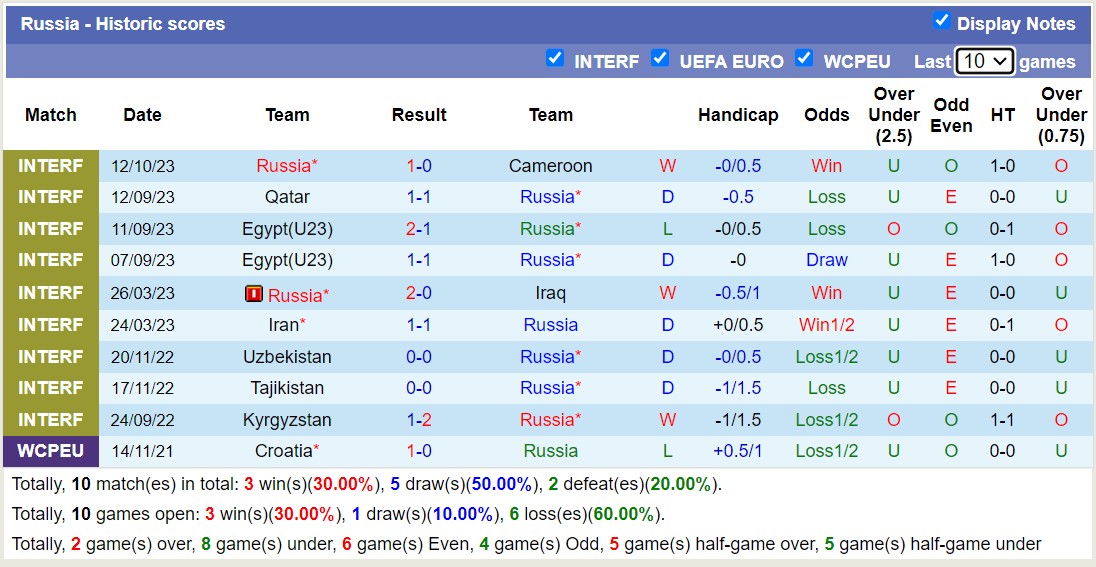Screen dimensions: 1096x567
Task: Click the Iran team link
Action: [x=284, y=325]
